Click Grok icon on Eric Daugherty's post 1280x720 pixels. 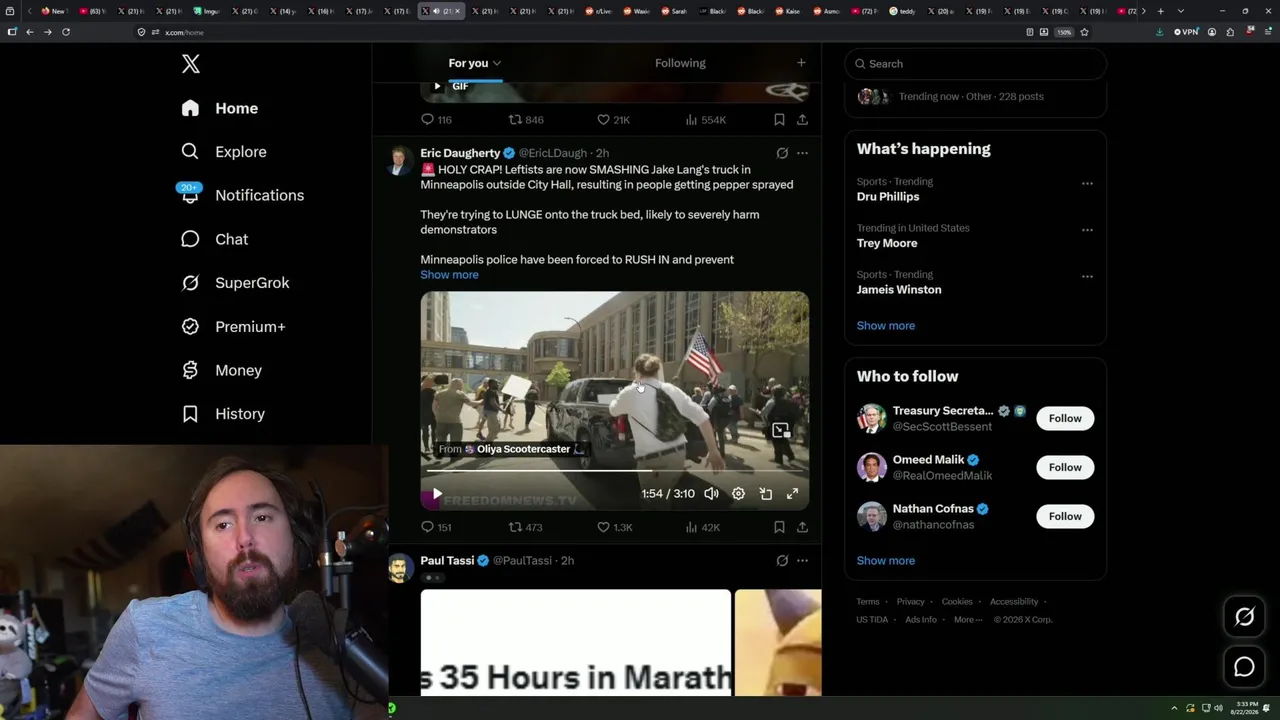[x=782, y=153]
